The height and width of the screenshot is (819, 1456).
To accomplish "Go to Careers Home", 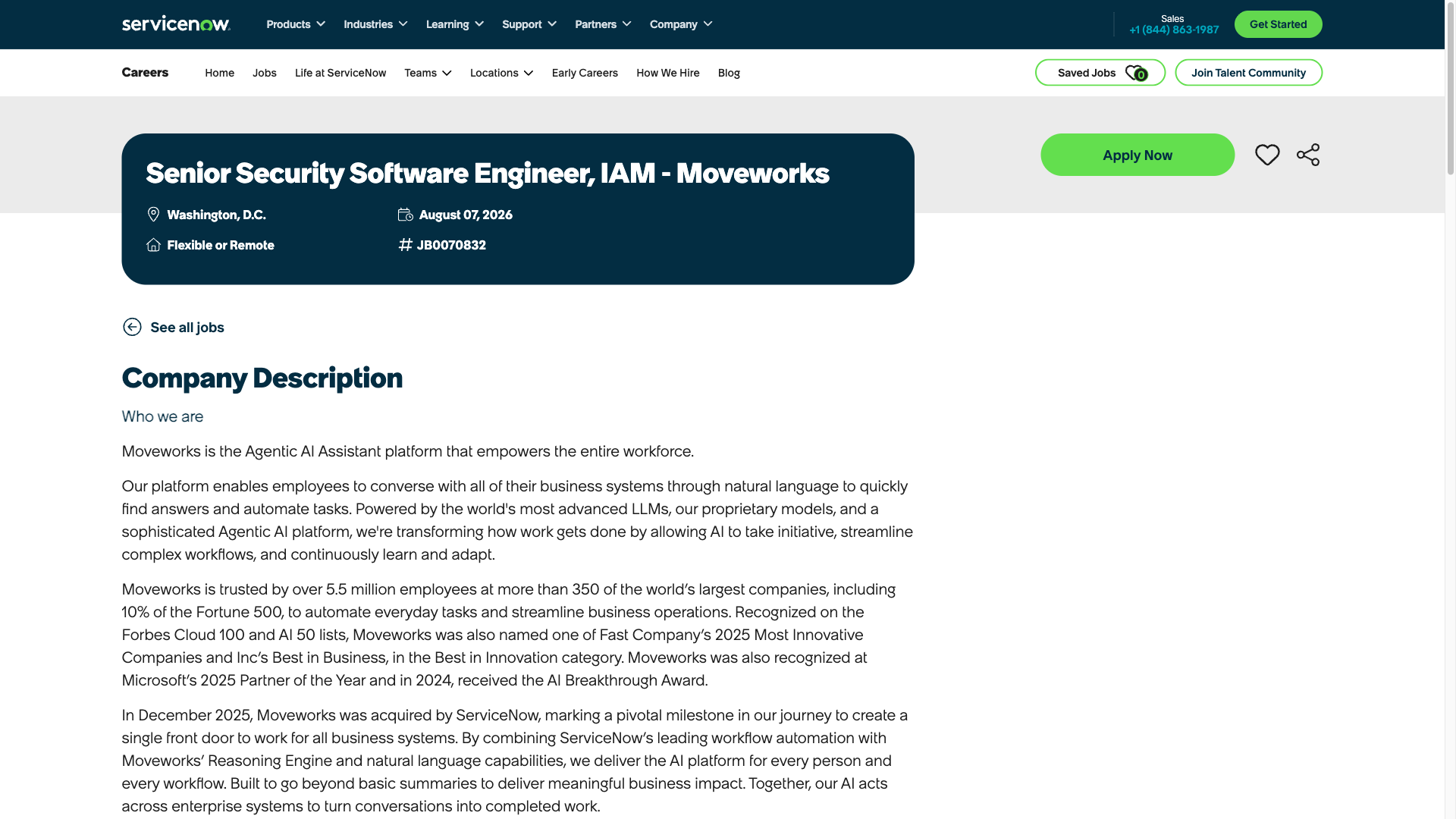I will pyautogui.click(x=219, y=73).
